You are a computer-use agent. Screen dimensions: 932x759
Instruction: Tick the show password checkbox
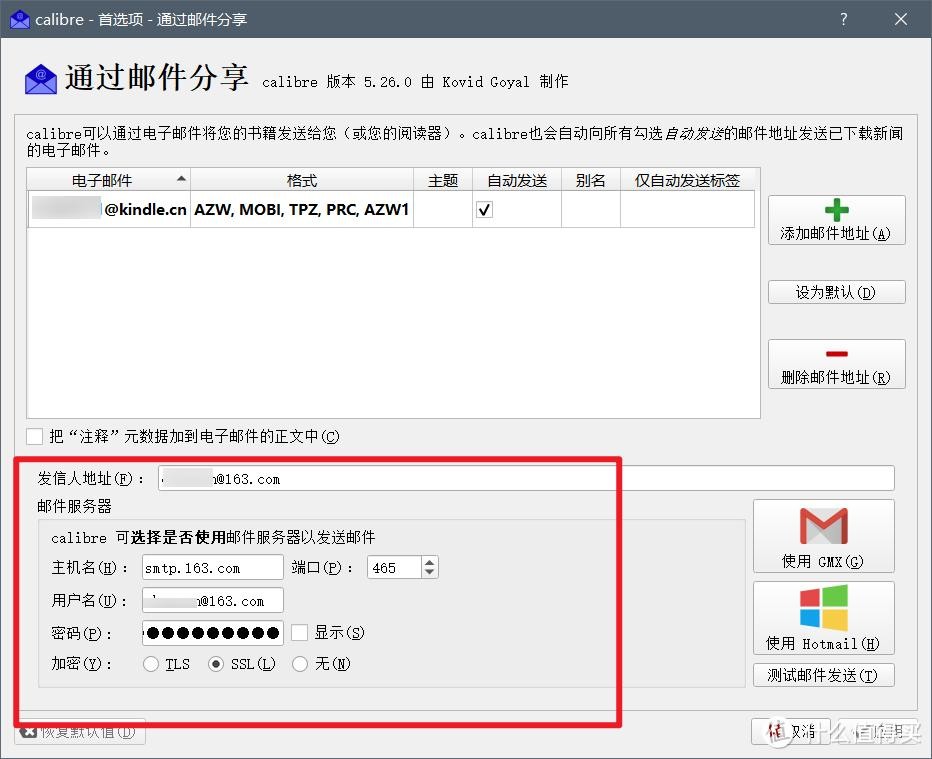(x=300, y=632)
